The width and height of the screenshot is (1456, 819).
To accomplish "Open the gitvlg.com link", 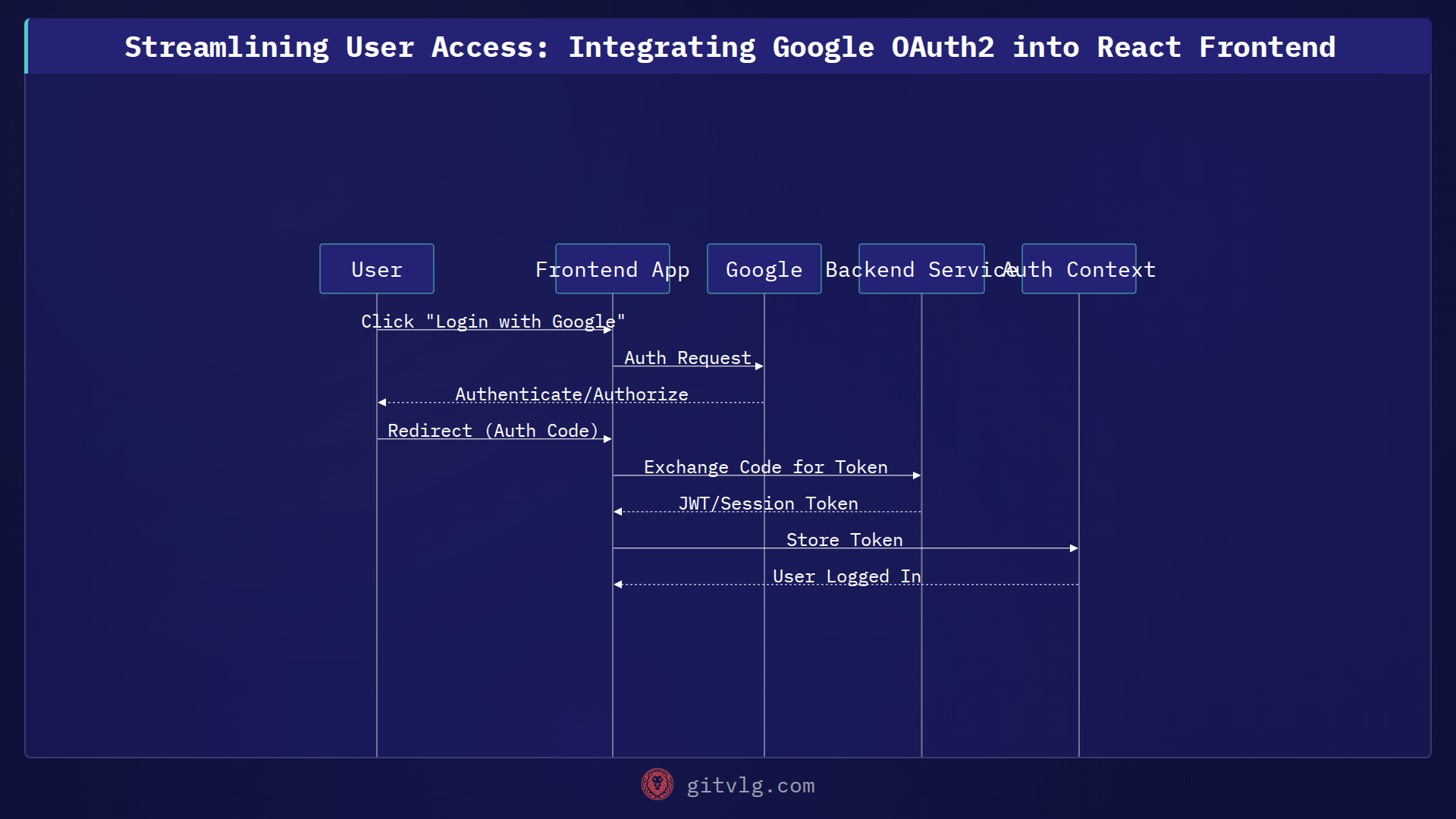I will click(751, 786).
